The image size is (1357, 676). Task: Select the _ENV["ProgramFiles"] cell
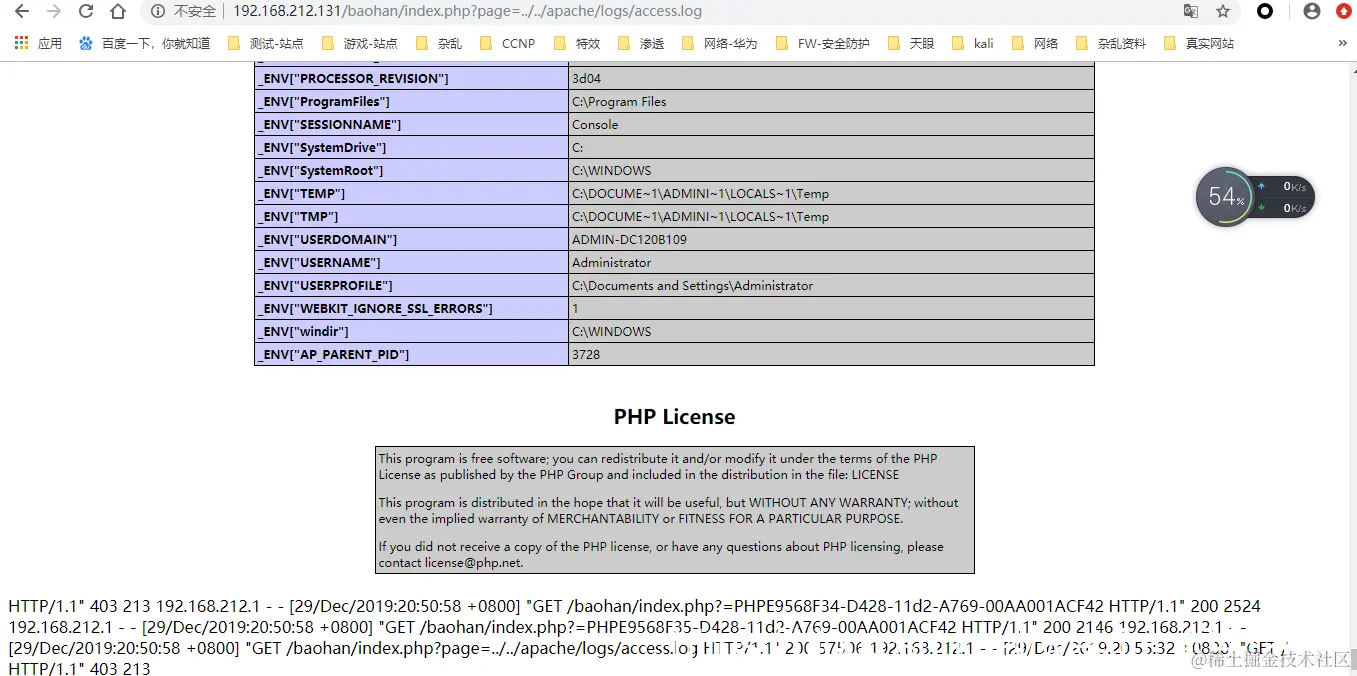click(411, 101)
